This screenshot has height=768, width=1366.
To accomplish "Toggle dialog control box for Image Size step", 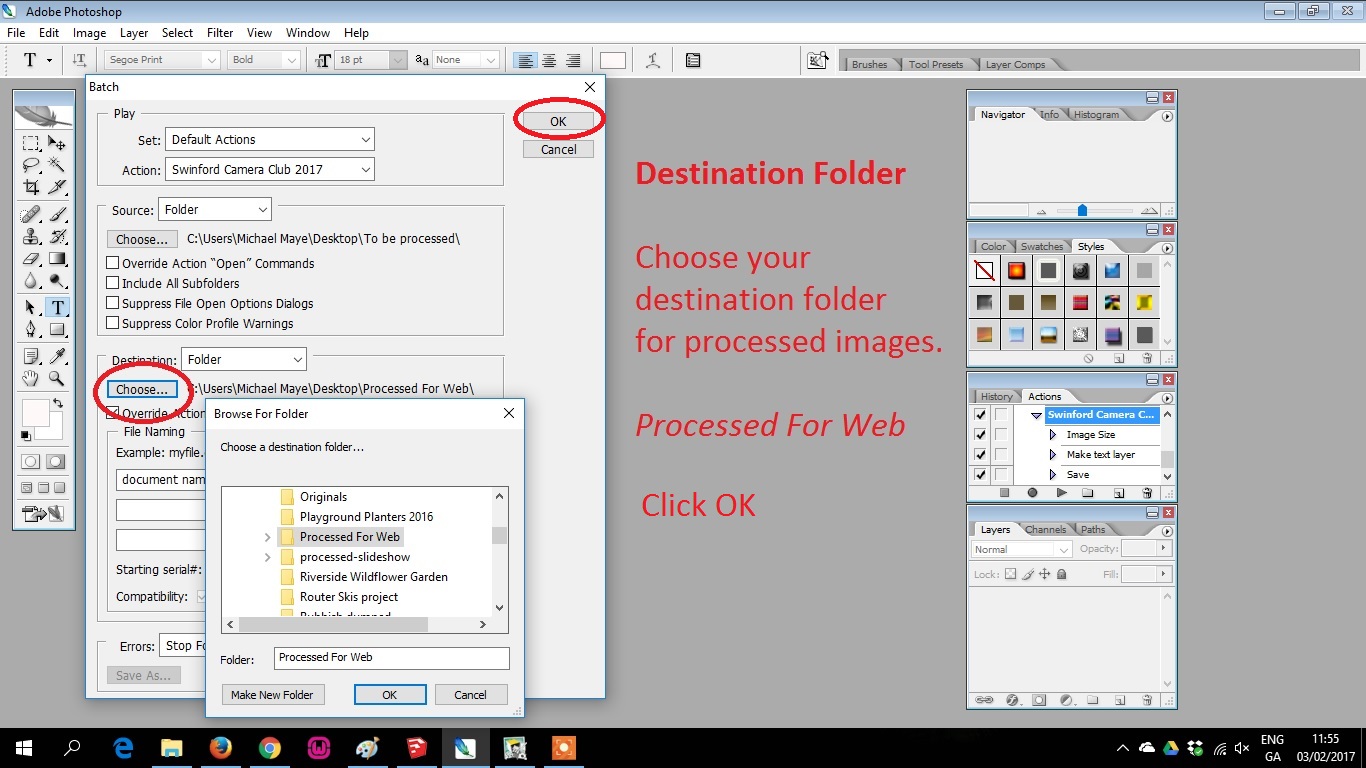I will pos(1000,435).
